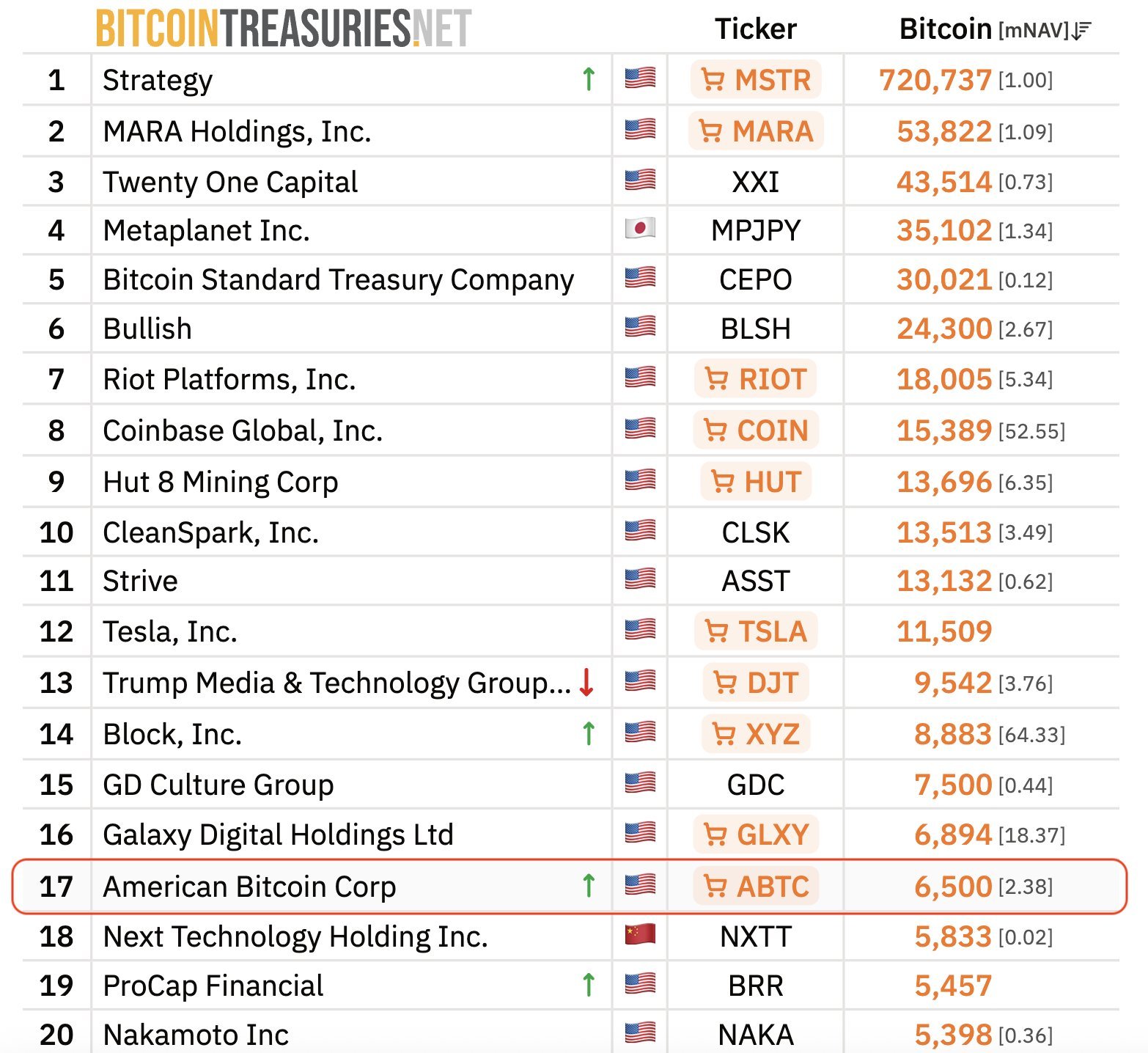Open the Twenty One Capital link

coord(230,182)
